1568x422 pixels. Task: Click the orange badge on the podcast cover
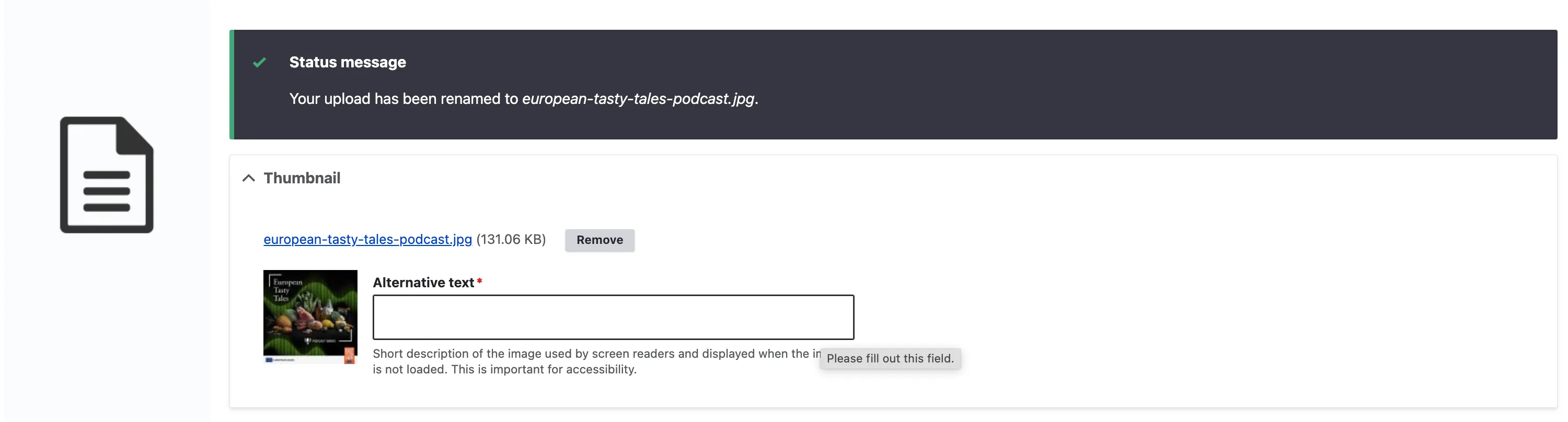[349, 355]
